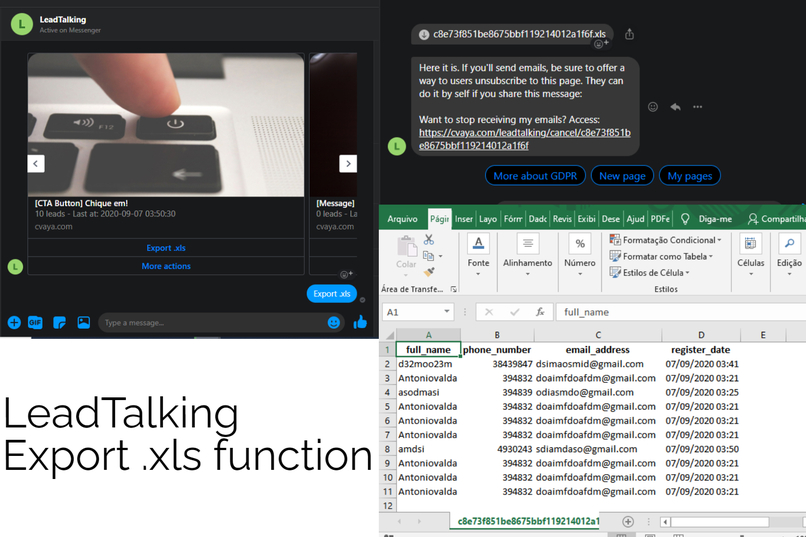Open the GIF picker in Messenger
The height and width of the screenshot is (537, 806).
click(35, 323)
